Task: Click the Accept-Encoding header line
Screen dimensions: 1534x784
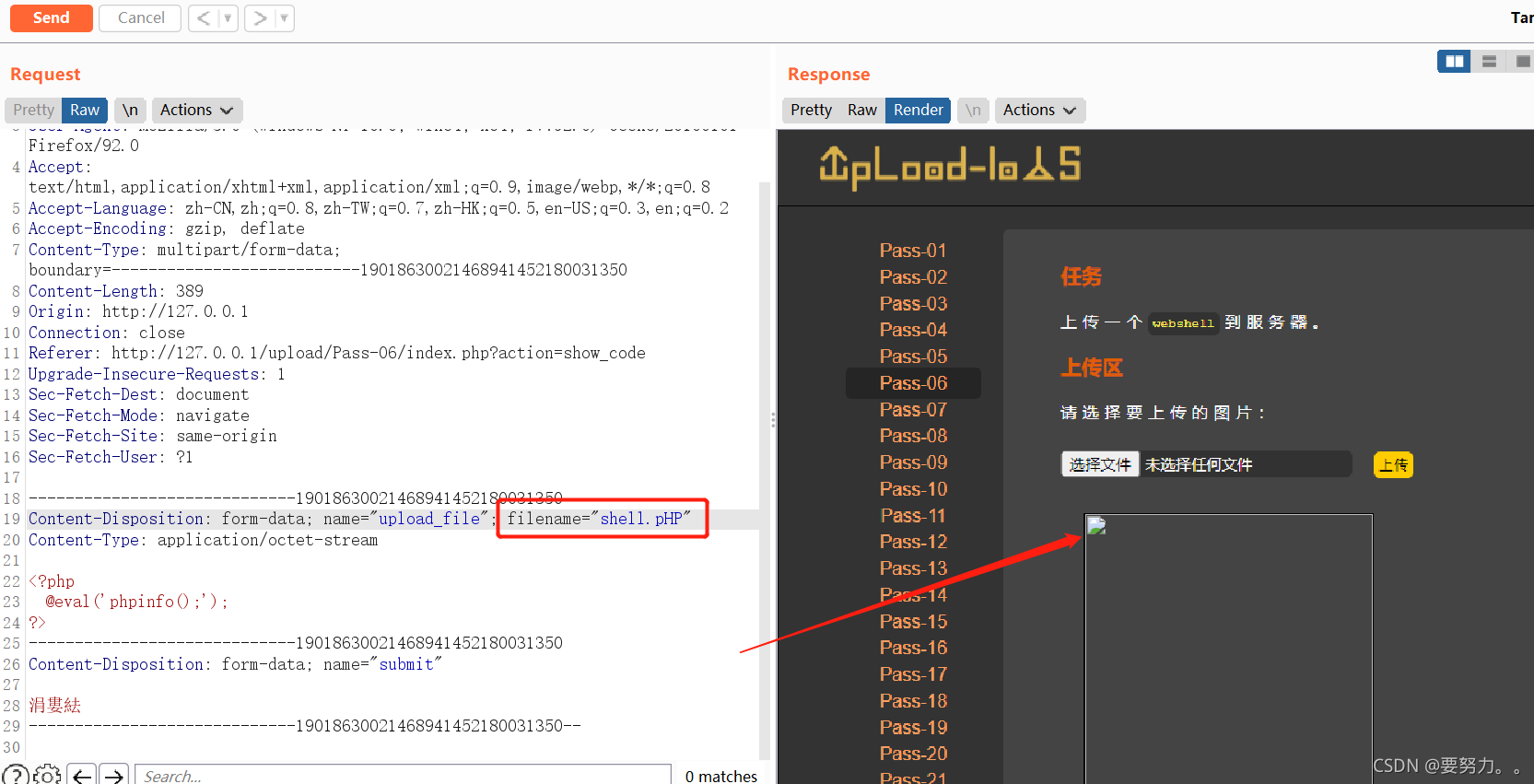Action: pyautogui.click(x=166, y=228)
